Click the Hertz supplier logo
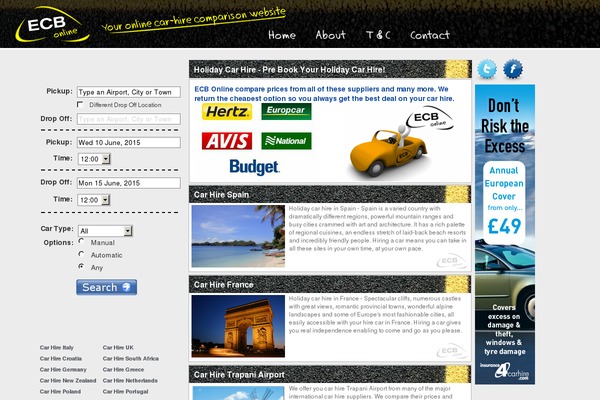The height and width of the screenshot is (400, 600). pyautogui.click(x=227, y=112)
